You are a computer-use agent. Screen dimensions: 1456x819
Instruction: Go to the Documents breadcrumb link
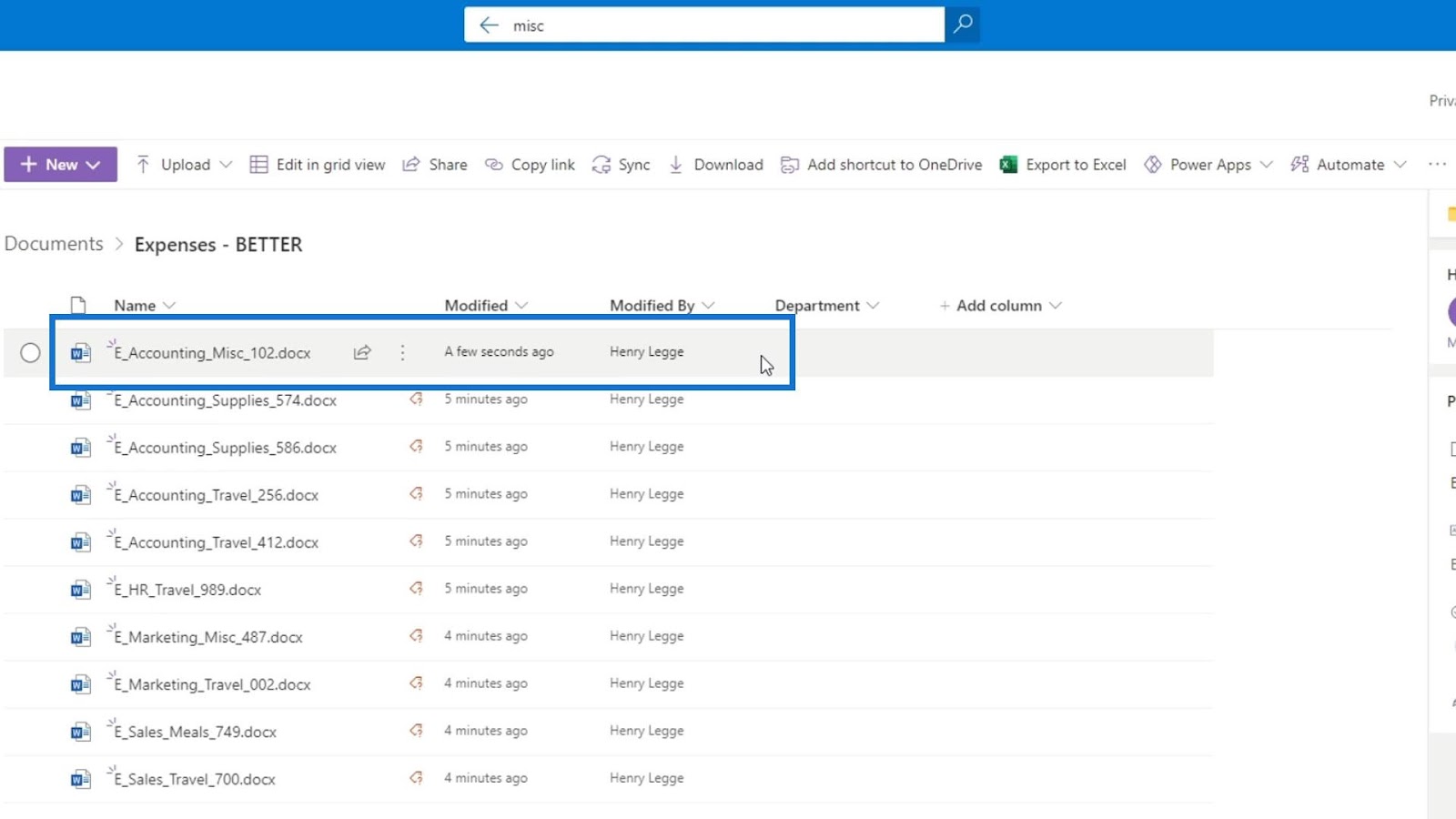(x=54, y=244)
